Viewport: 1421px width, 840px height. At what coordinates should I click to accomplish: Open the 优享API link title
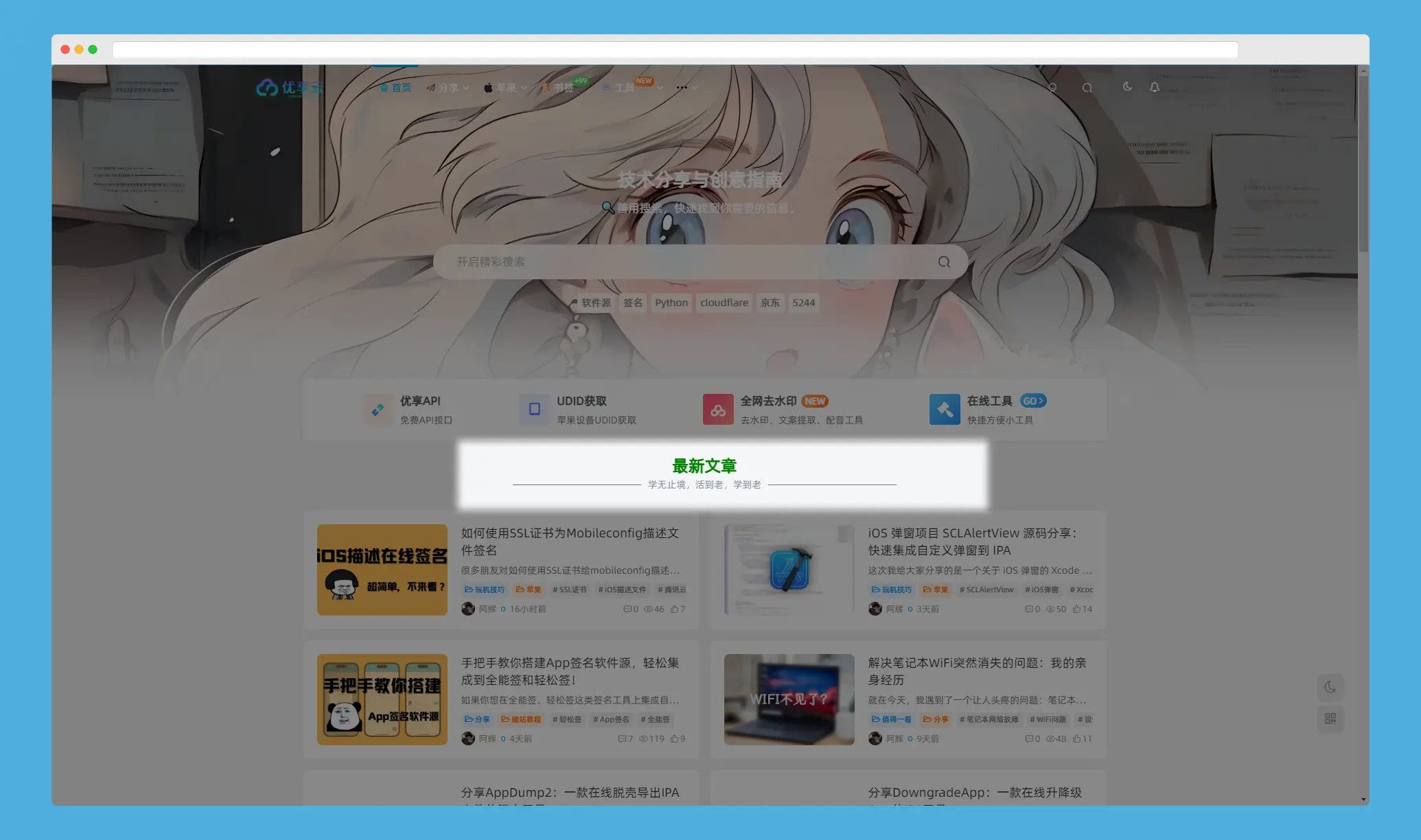420,401
